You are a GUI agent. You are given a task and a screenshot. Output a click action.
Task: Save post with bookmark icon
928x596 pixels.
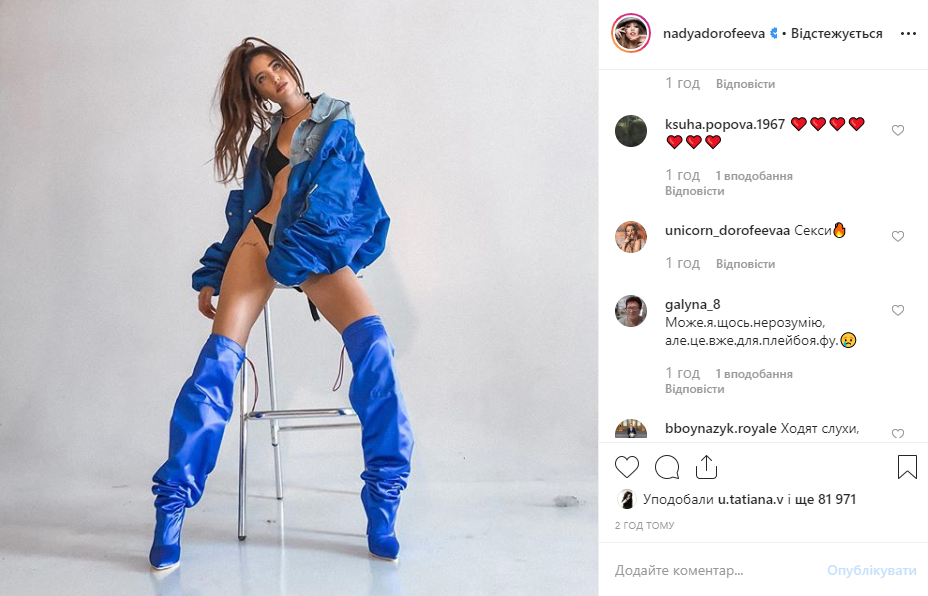pos(907,467)
